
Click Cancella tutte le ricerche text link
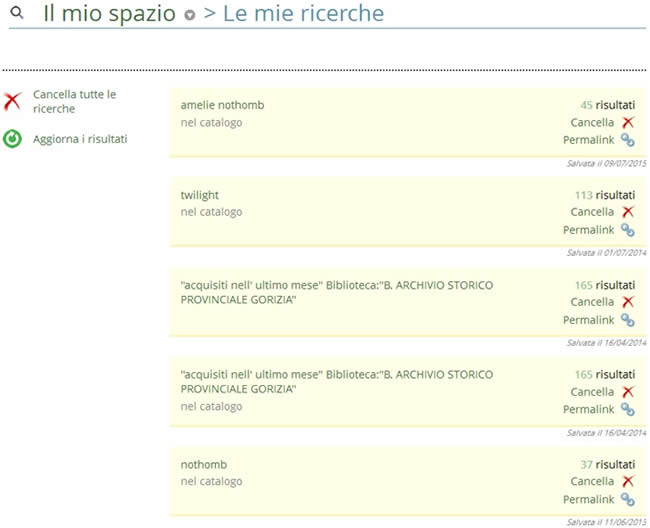point(74,101)
